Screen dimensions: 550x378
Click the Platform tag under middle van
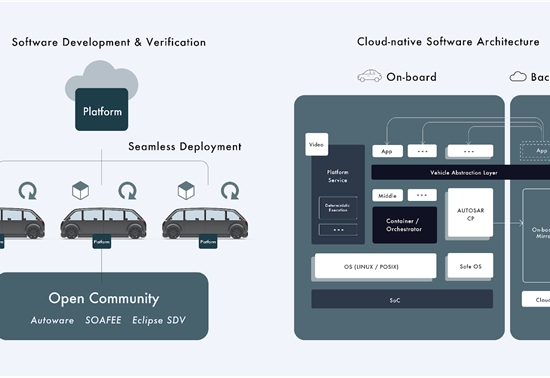pos(102,242)
